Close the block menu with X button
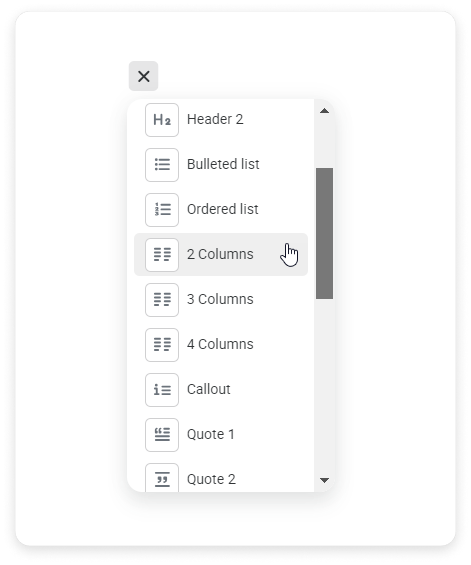This screenshot has height=565, width=471. click(143, 76)
